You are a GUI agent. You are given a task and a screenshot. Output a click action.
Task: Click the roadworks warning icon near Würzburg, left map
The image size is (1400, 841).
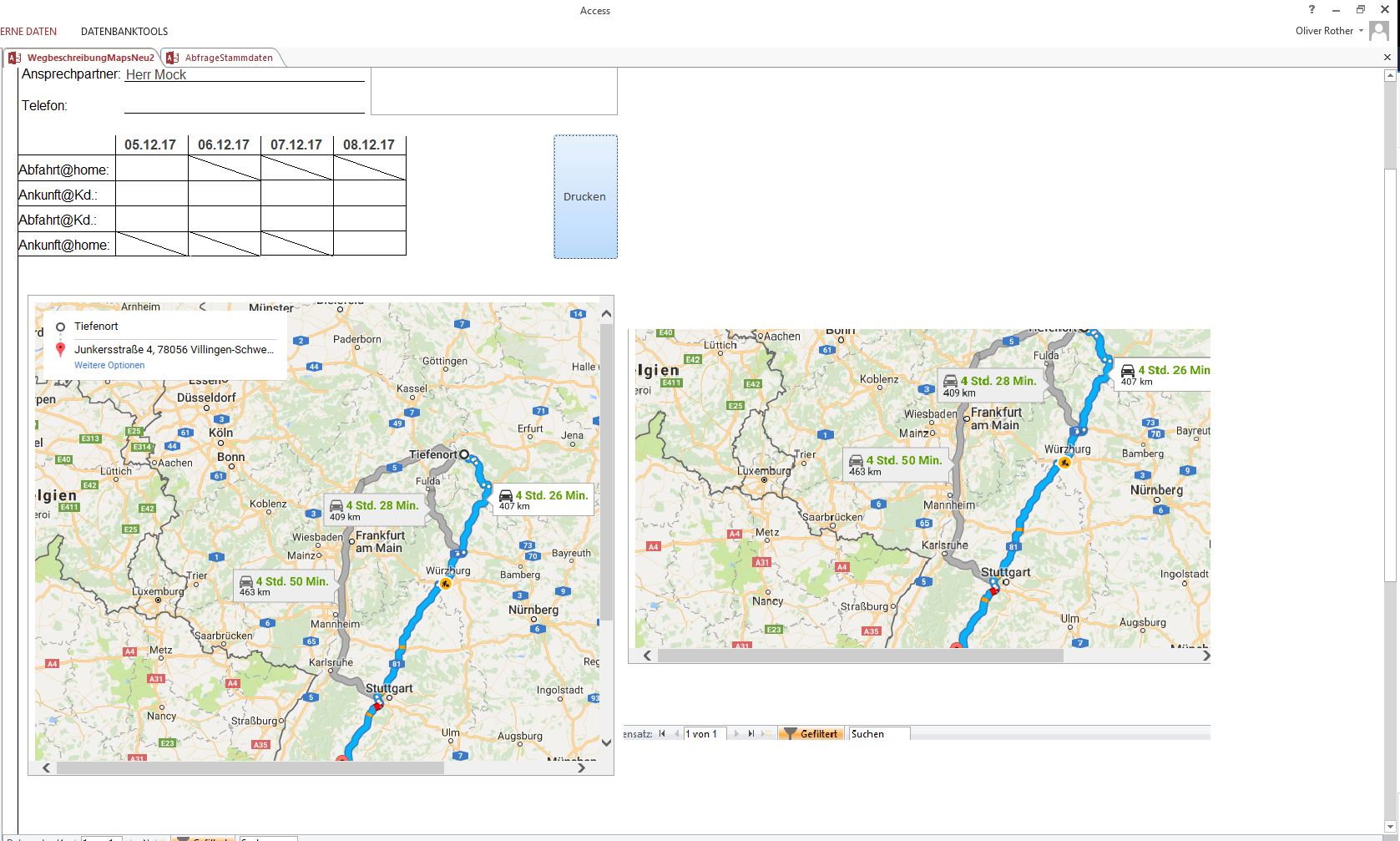pos(446,584)
